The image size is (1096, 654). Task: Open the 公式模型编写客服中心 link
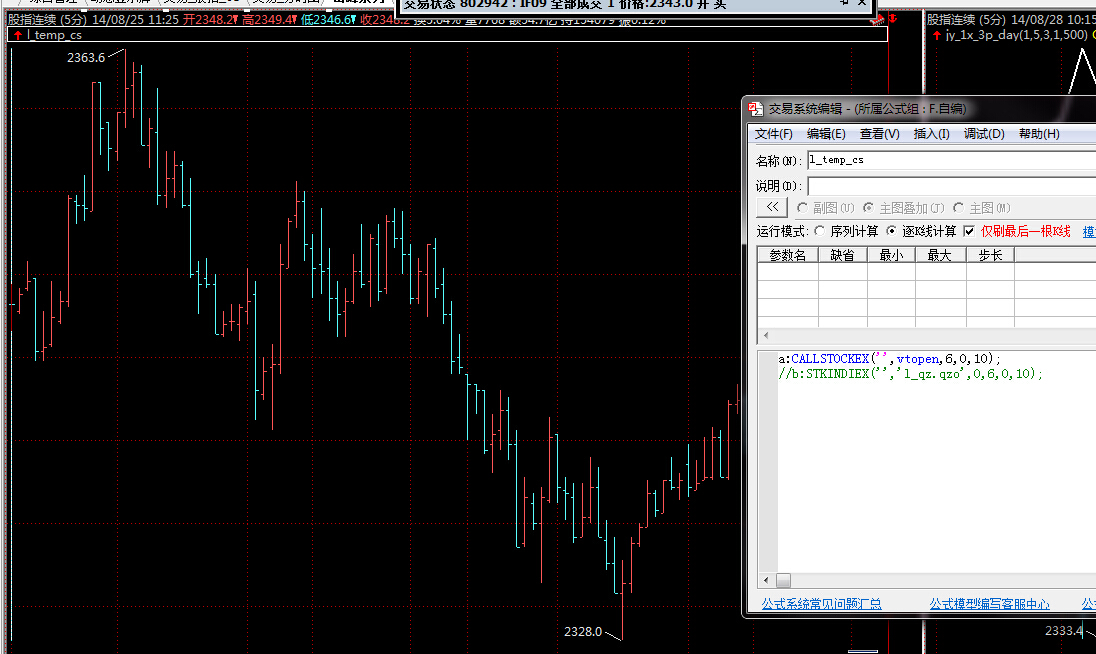pyautogui.click(x=989, y=603)
